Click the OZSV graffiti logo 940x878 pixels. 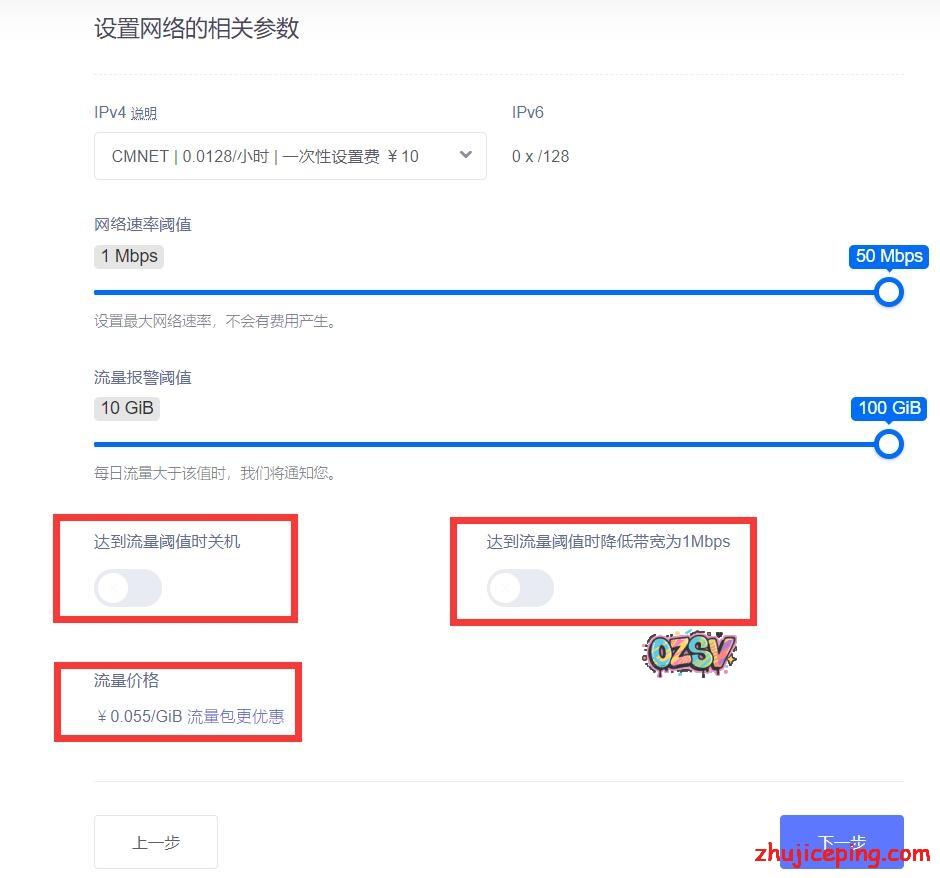click(689, 653)
